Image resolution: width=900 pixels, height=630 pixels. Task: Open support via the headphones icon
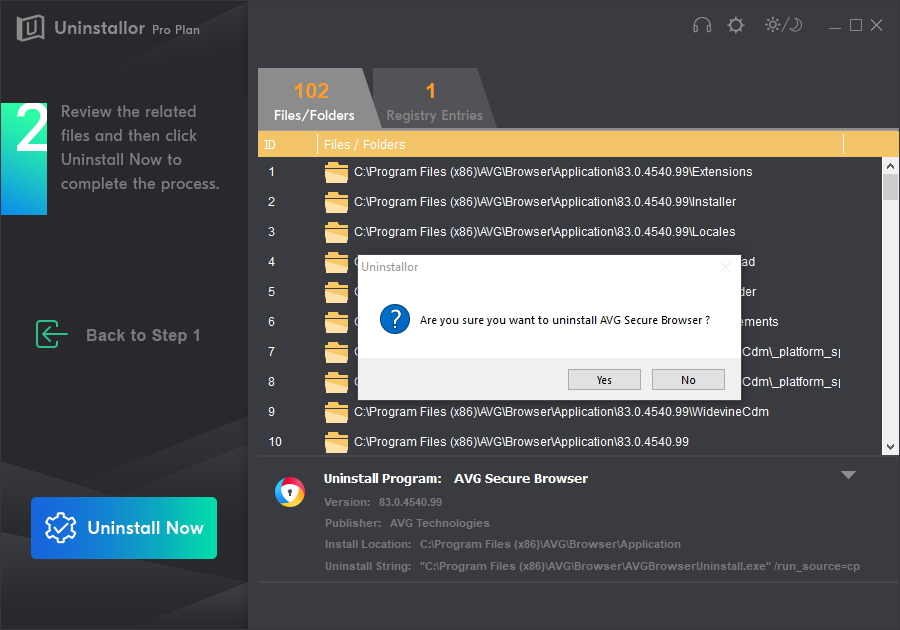click(x=701, y=25)
